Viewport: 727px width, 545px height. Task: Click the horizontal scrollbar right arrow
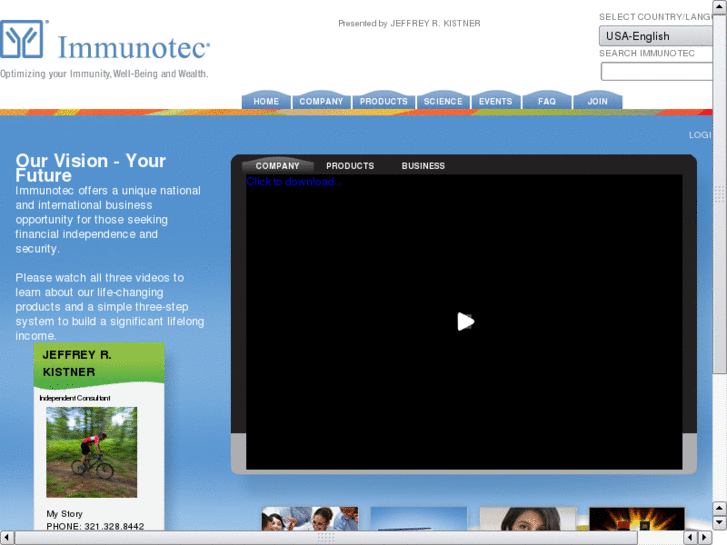[704, 538]
